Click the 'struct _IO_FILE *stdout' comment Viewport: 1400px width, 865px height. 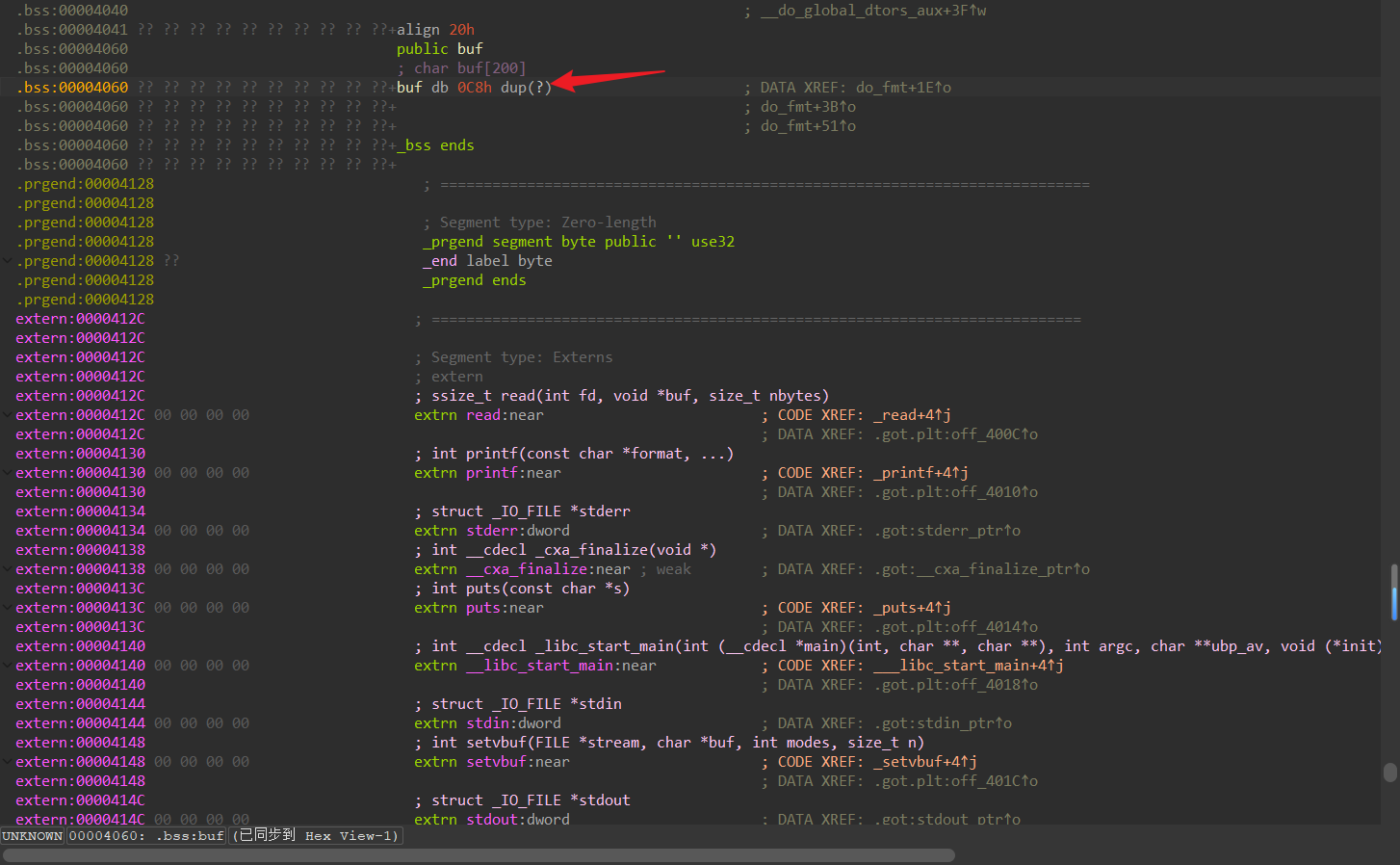point(522,799)
